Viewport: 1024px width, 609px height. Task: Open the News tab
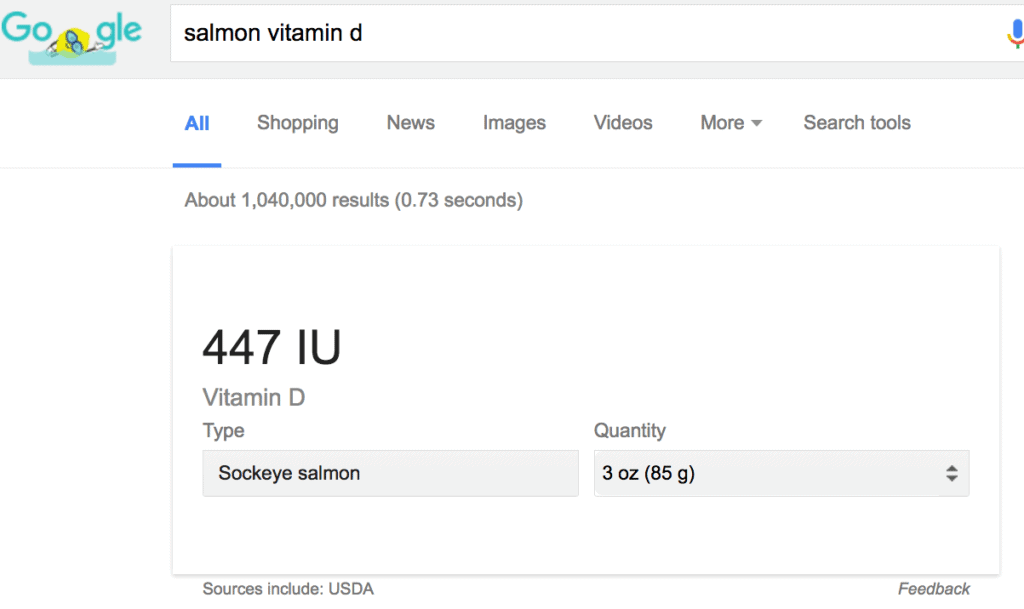(x=410, y=123)
